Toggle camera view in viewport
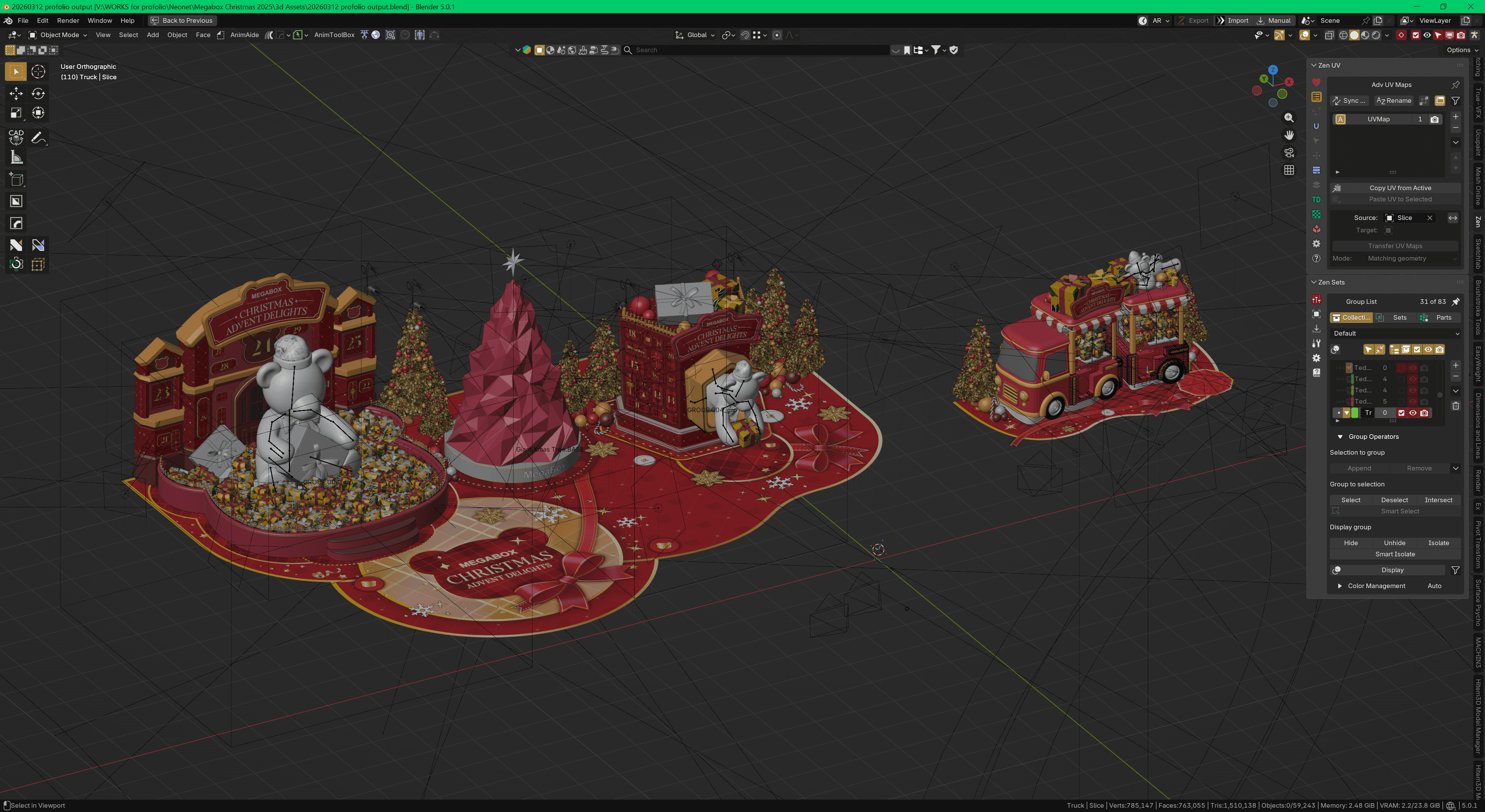 [1289, 153]
